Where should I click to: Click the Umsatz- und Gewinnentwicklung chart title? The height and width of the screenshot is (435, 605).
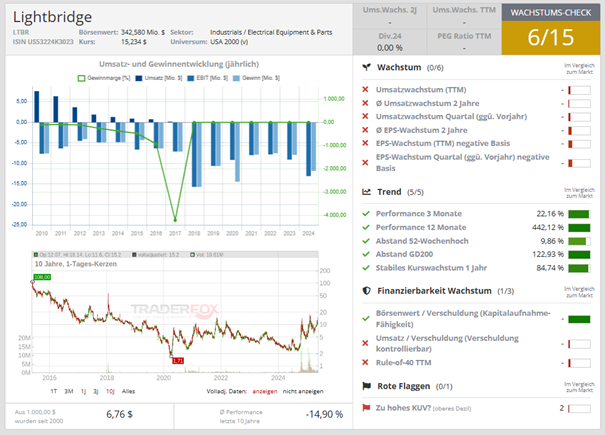(x=179, y=64)
